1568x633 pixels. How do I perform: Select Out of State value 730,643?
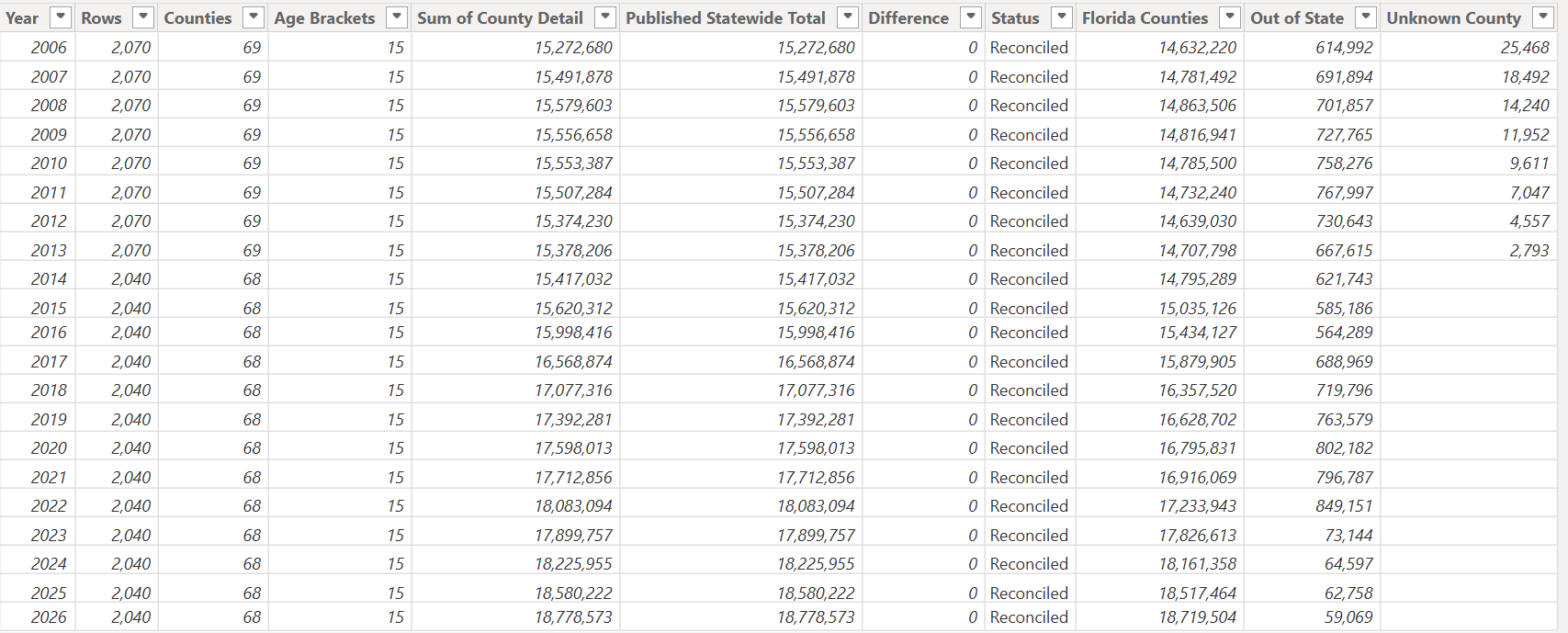tap(1344, 220)
